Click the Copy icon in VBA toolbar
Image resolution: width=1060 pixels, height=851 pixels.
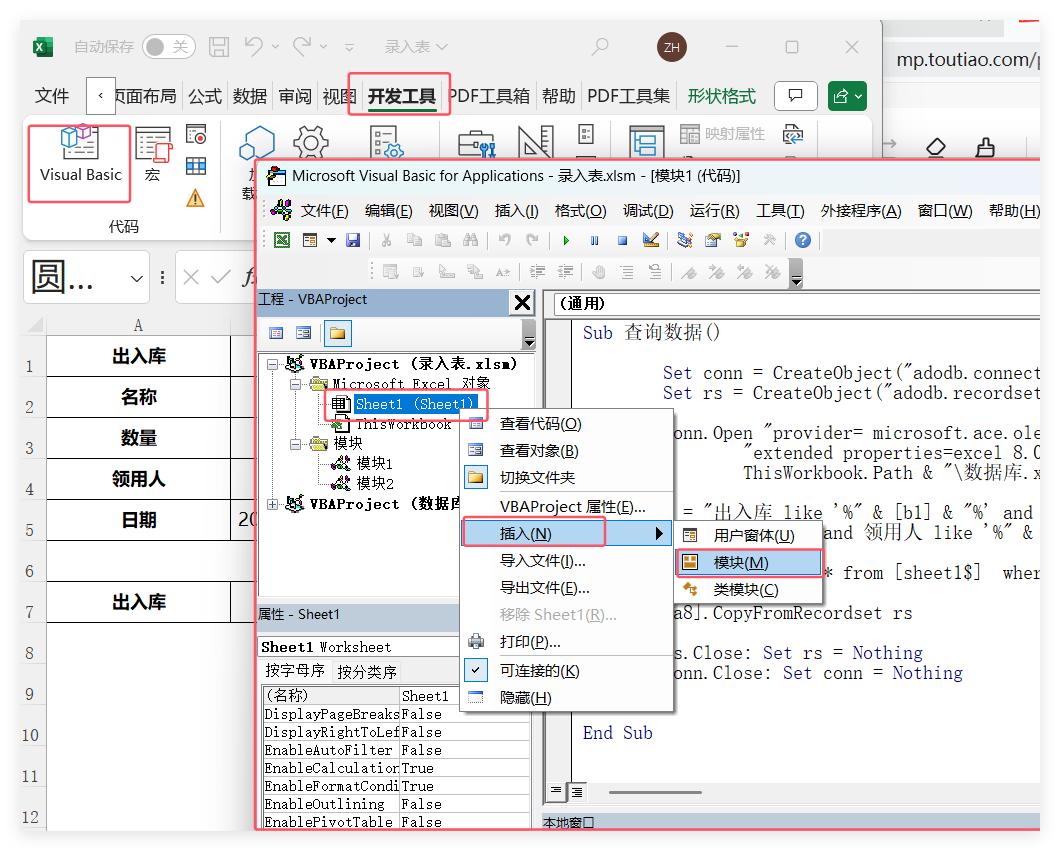414,240
